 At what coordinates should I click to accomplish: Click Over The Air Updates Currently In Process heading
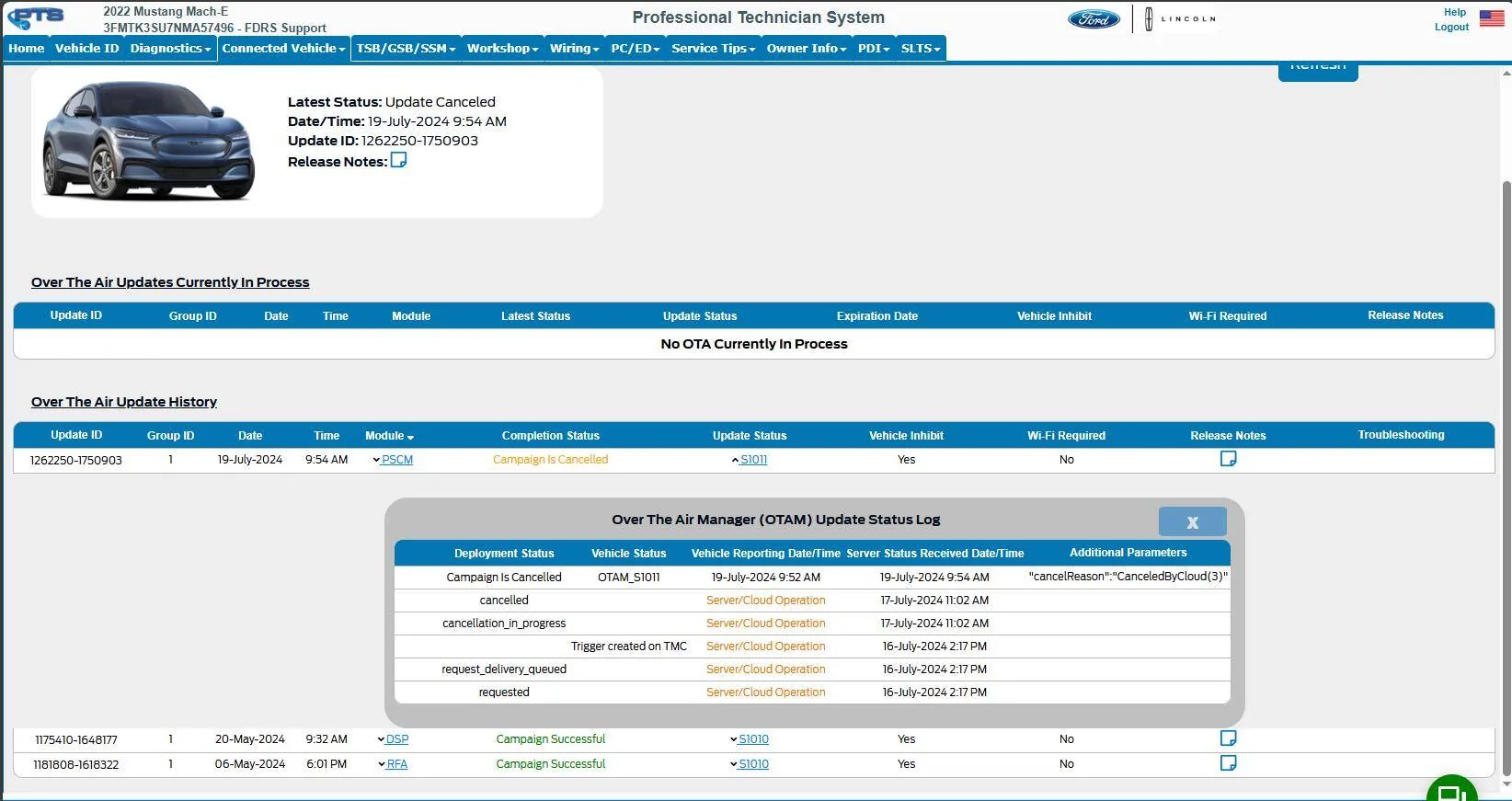point(170,282)
